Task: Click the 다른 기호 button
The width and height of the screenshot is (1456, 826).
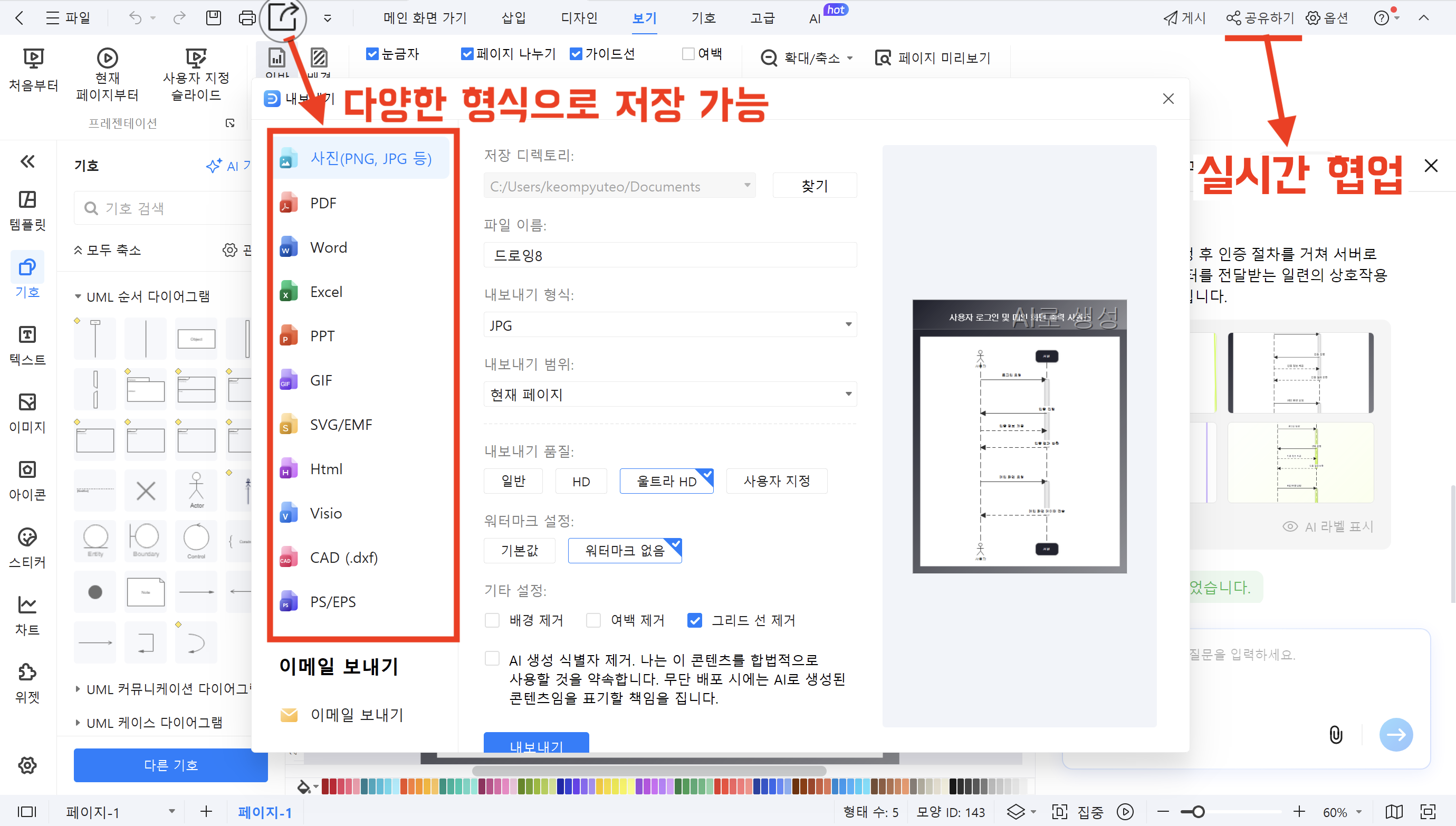Action: pos(170,765)
